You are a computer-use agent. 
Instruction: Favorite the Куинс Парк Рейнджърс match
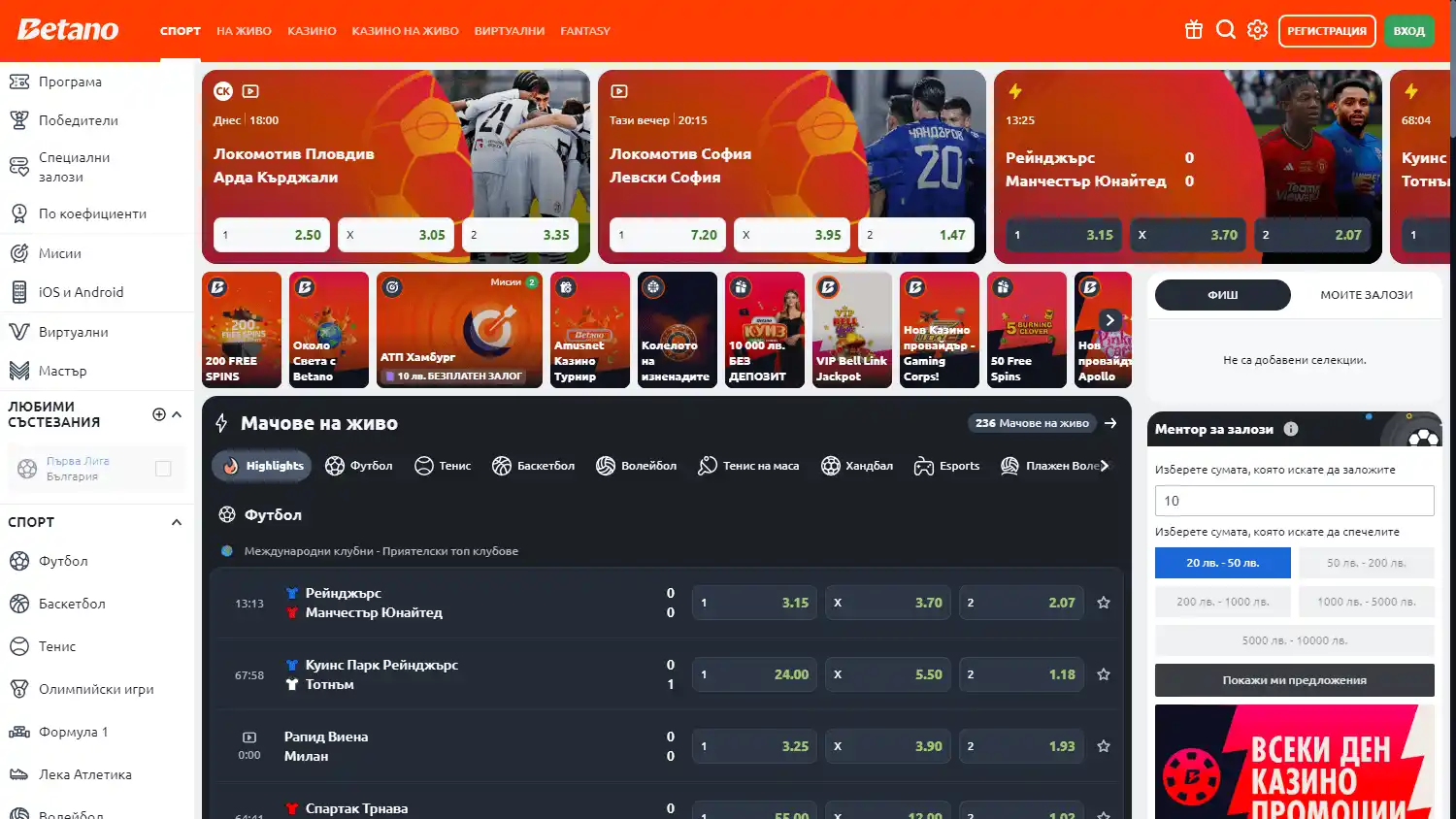click(1104, 674)
